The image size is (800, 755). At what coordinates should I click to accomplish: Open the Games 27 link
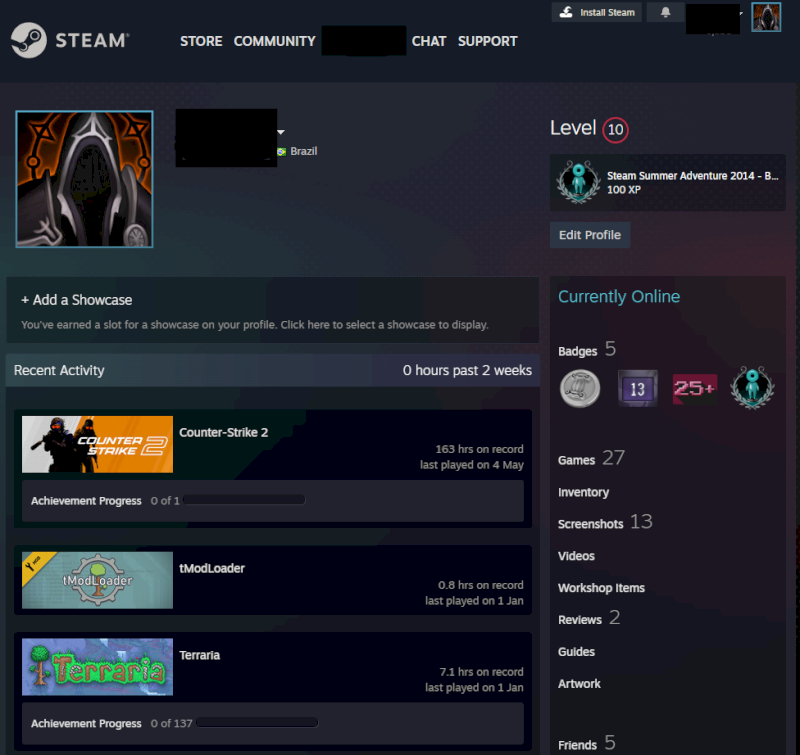pos(591,458)
